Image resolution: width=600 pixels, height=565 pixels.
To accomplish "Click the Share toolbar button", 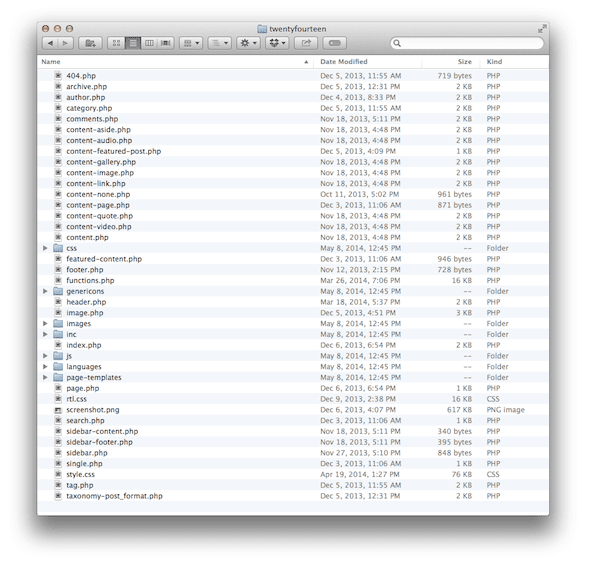I will click(x=307, y=44).
